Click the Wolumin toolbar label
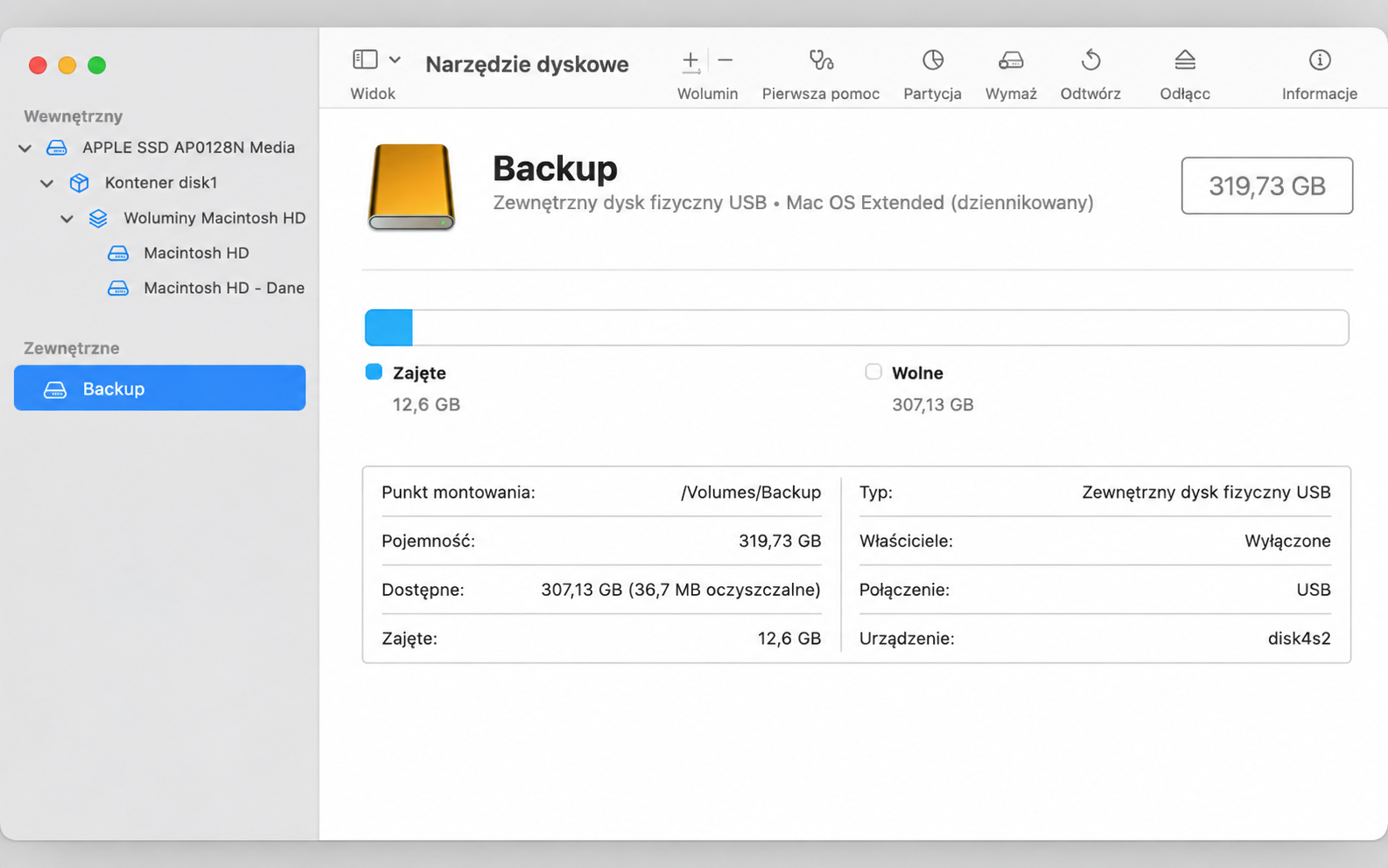The width and height of the screenshot is (1388, 868). tap(707, 94)
